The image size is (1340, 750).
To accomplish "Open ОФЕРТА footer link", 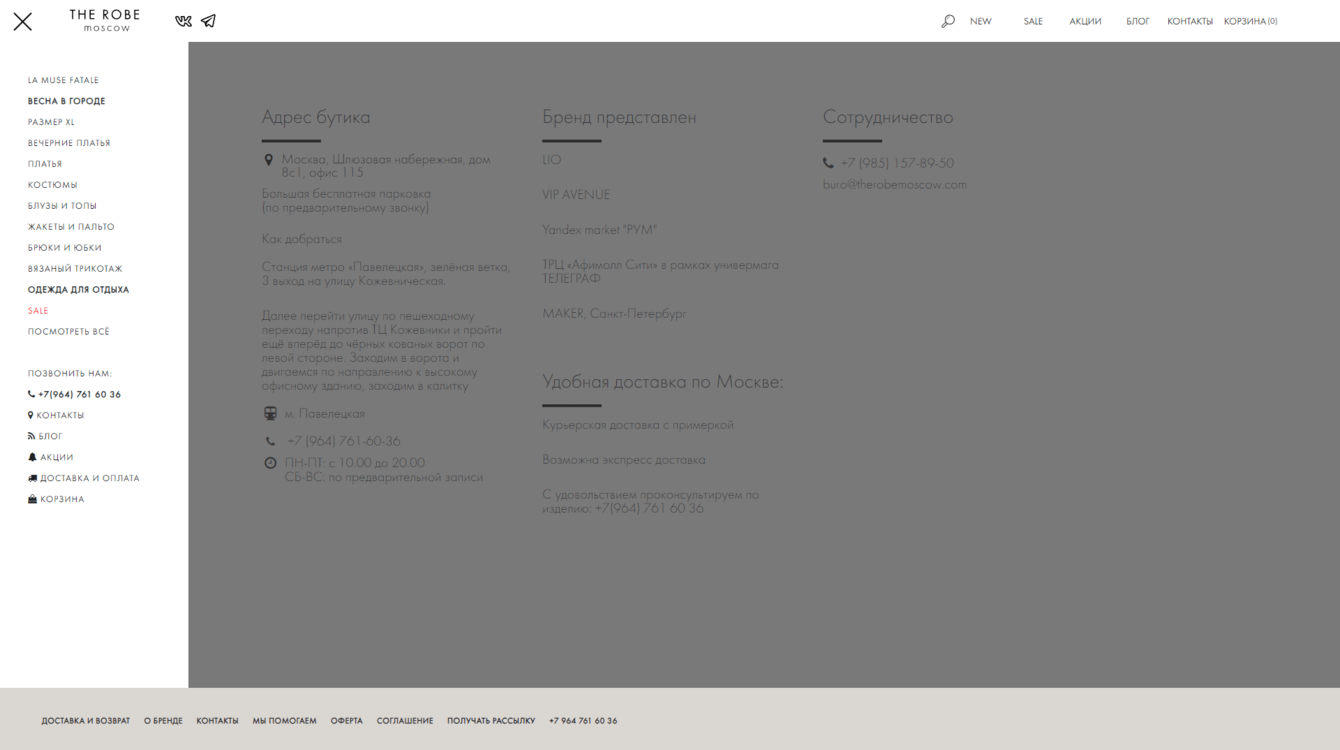I will [347, 721].
